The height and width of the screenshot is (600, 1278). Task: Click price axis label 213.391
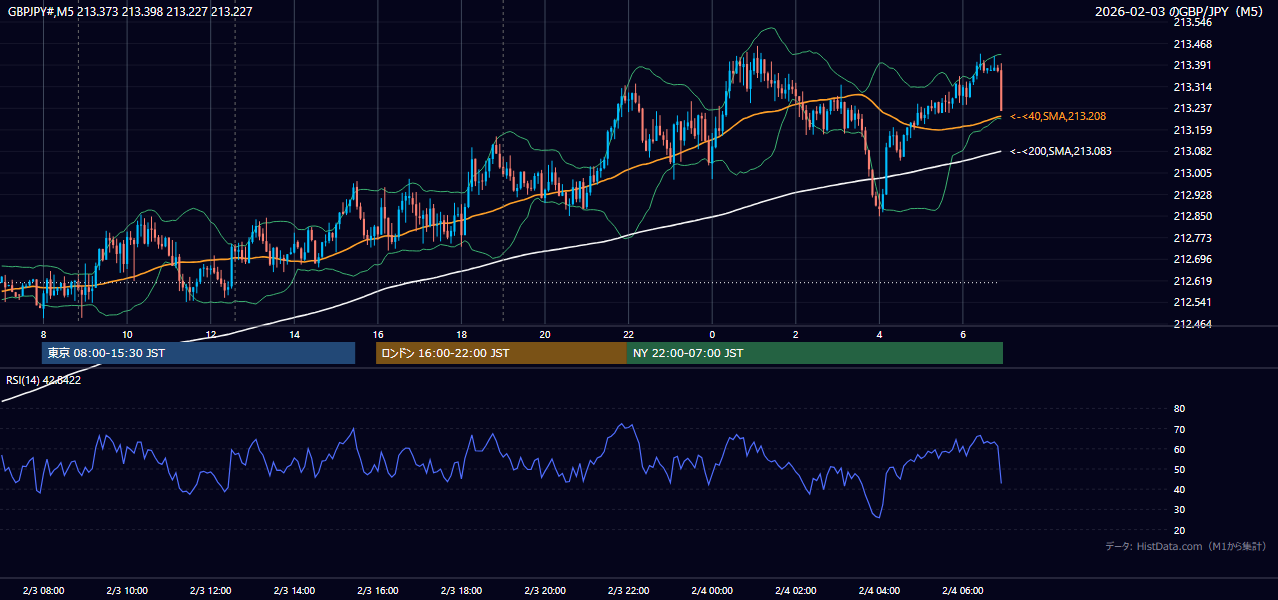(1192, 66)
